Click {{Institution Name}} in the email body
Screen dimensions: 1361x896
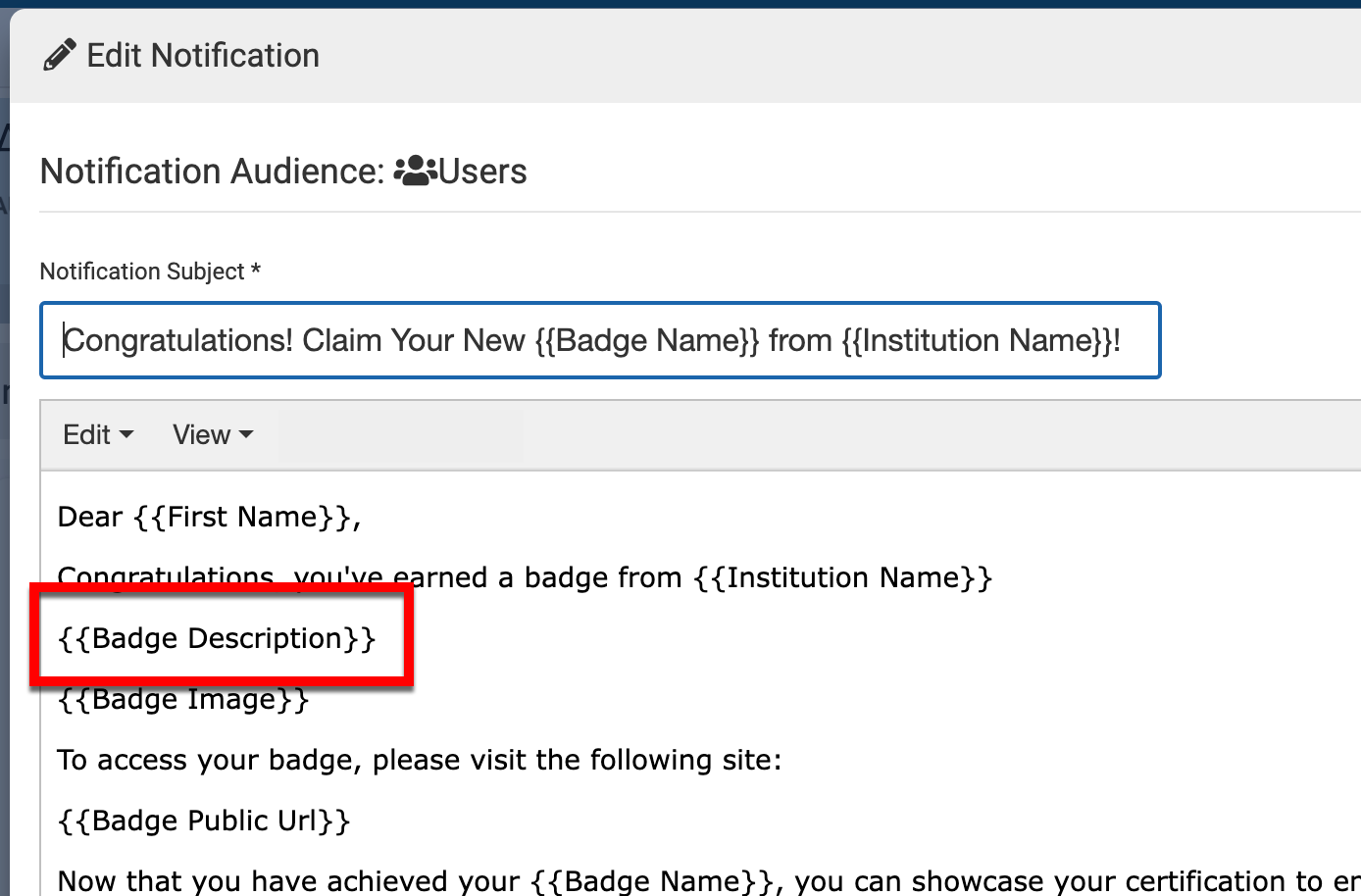click(x=843, y=577)
